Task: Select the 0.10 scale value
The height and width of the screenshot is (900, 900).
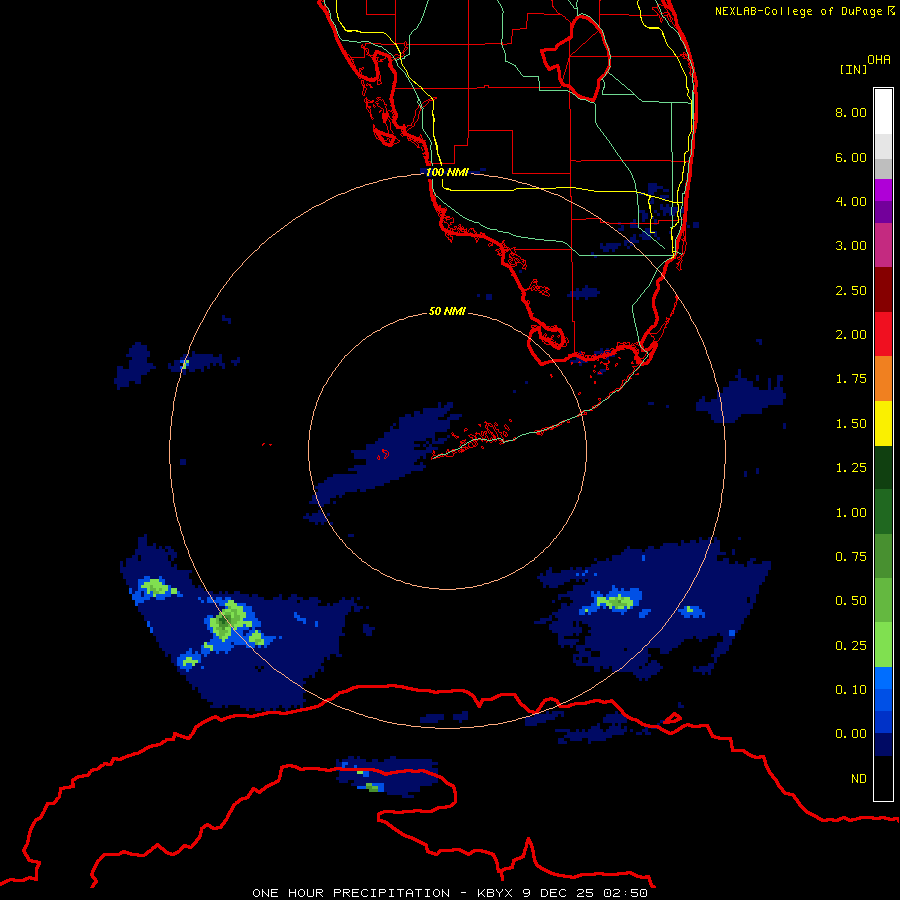Action: tap(851, 690)
